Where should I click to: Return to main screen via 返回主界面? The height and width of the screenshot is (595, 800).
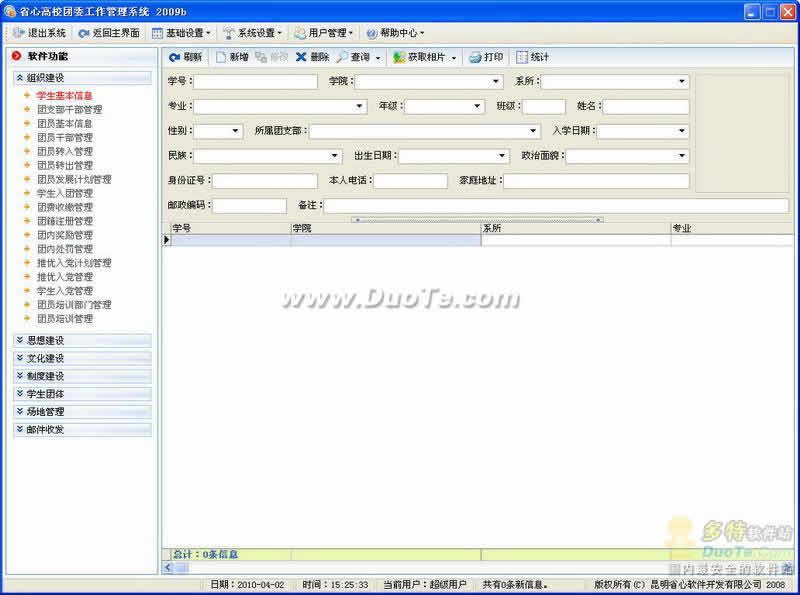coord(84,33)
